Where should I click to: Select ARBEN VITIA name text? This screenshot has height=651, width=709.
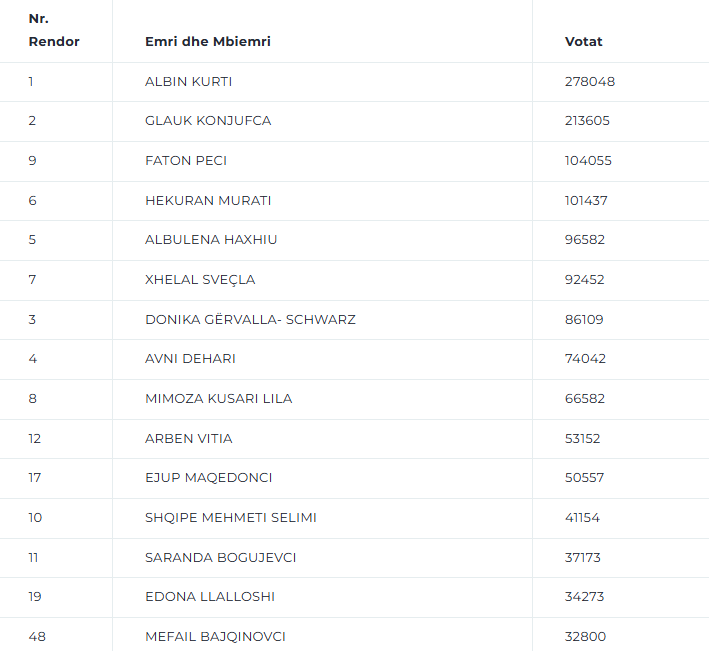(189, 439)
